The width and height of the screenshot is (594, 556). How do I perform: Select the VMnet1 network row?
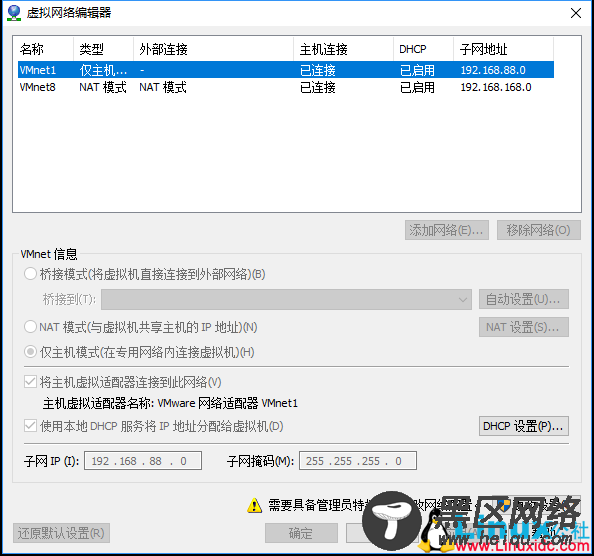(x=286, y=70)
